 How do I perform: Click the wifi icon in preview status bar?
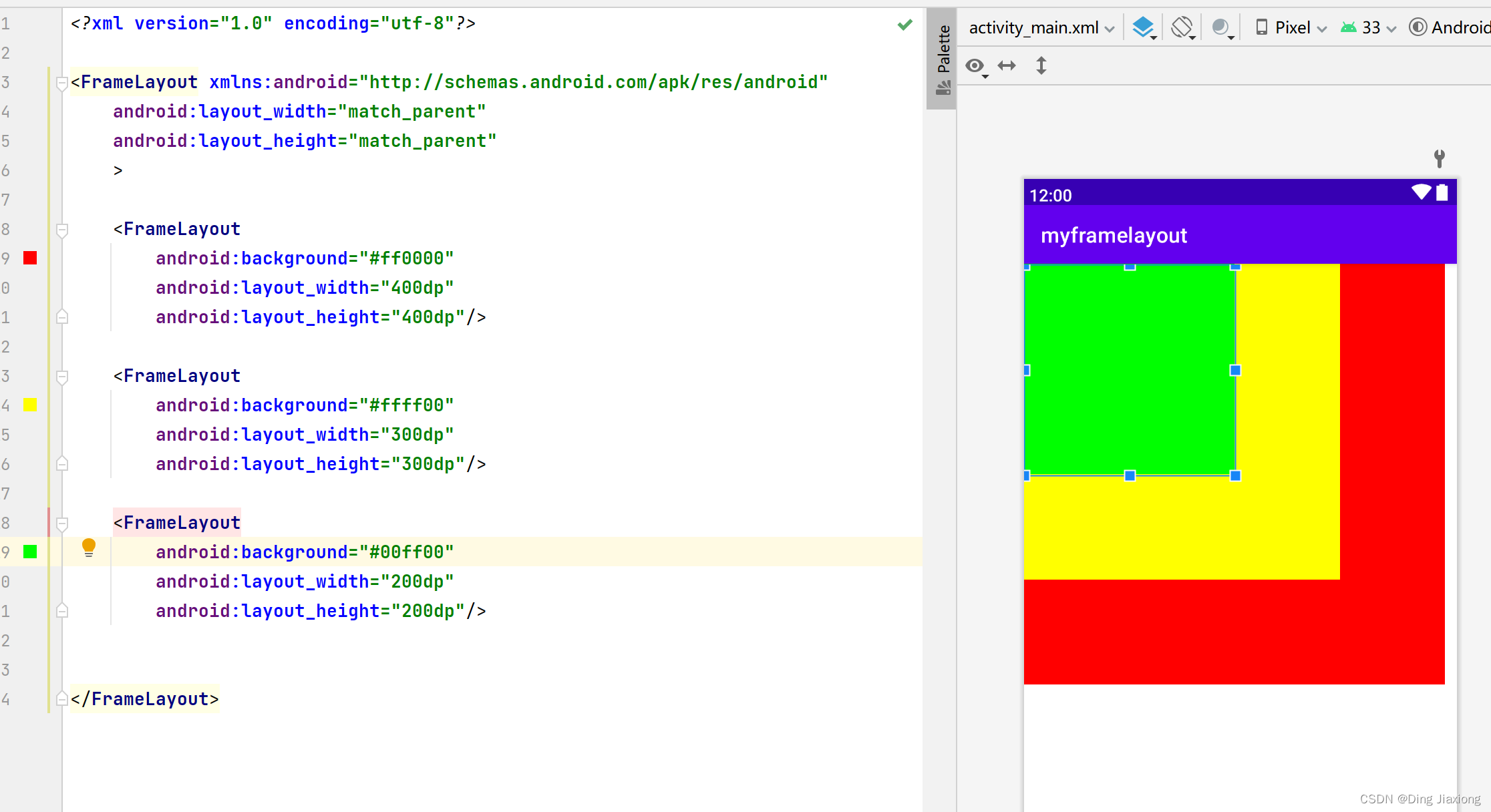[1421, 192]
